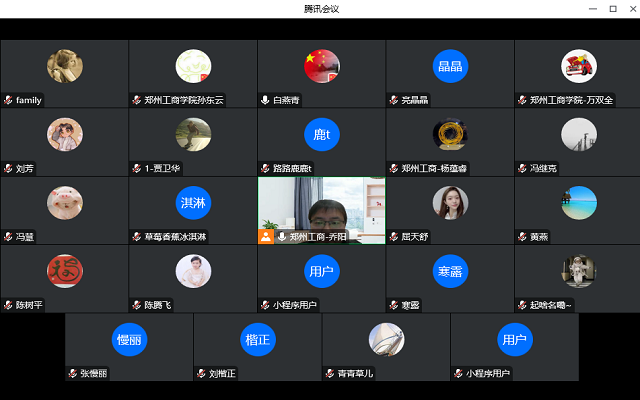Click the name label 黄燕
640x400 pixels.
539,236
